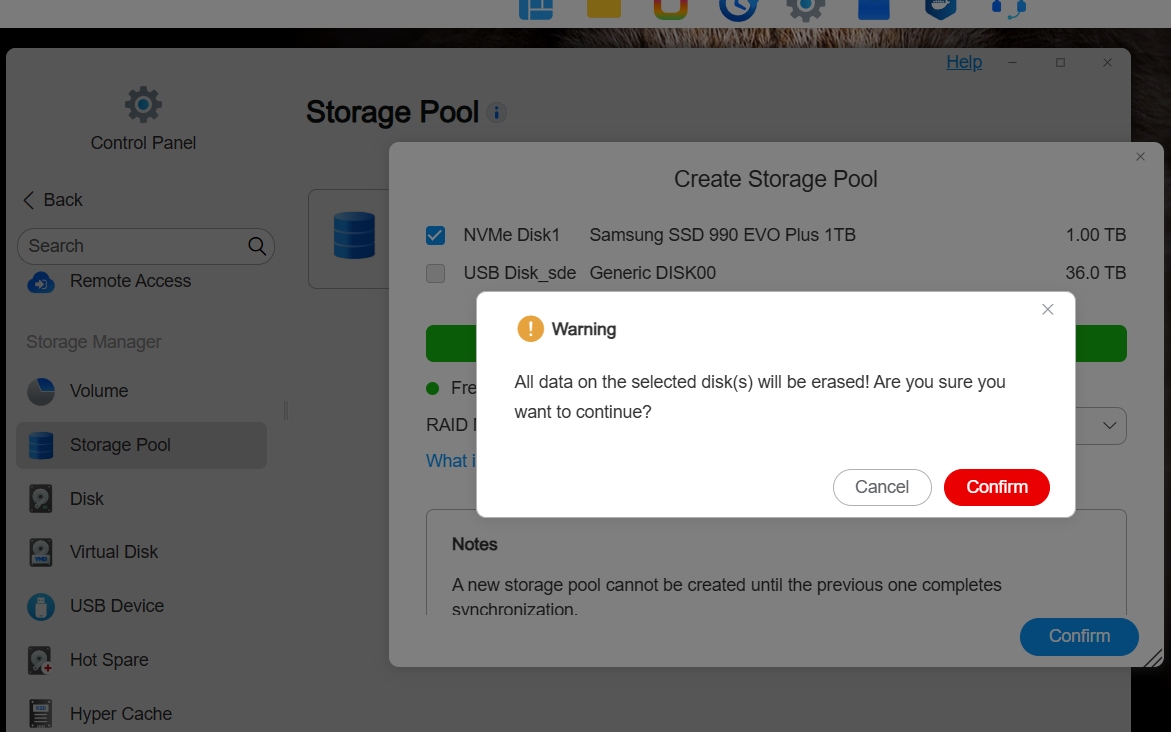The image size is (1171, 732).
Task: Click the Disk hard drive icon
Action: click(x=41, y=499)
